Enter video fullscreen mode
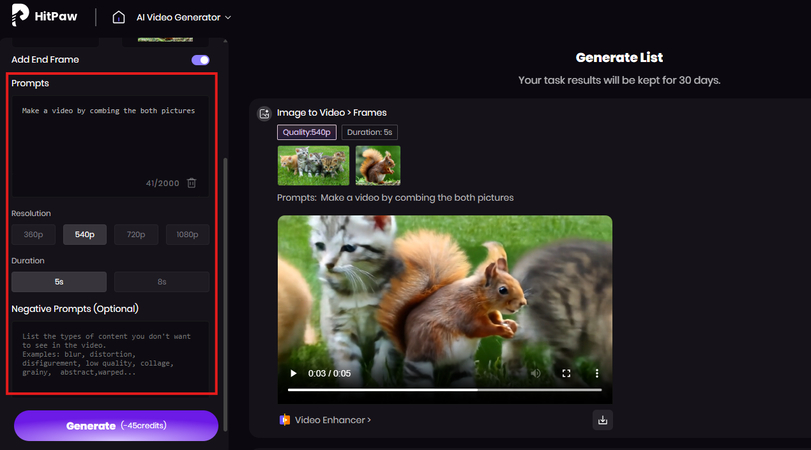 [x=566, y=373]
